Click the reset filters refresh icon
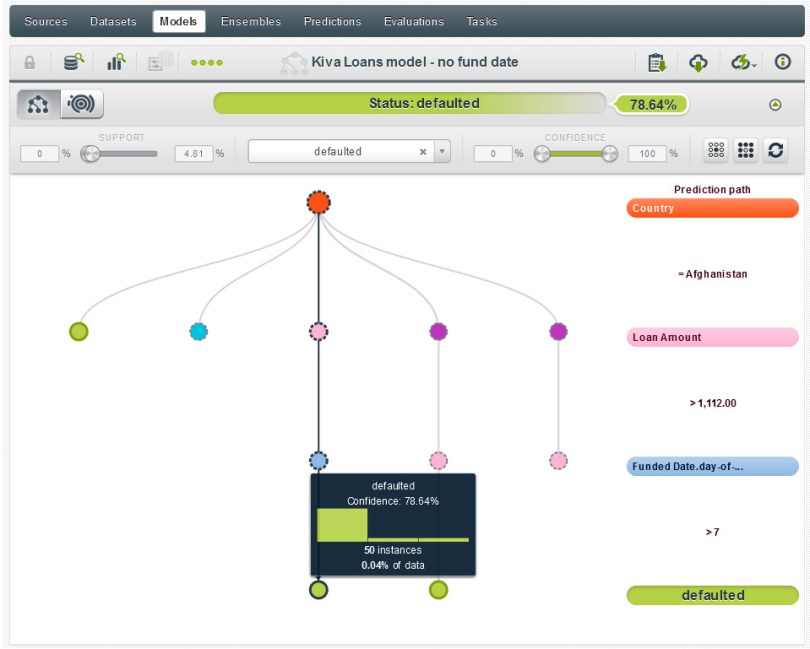The image size is (810, 649). (775, 151)
